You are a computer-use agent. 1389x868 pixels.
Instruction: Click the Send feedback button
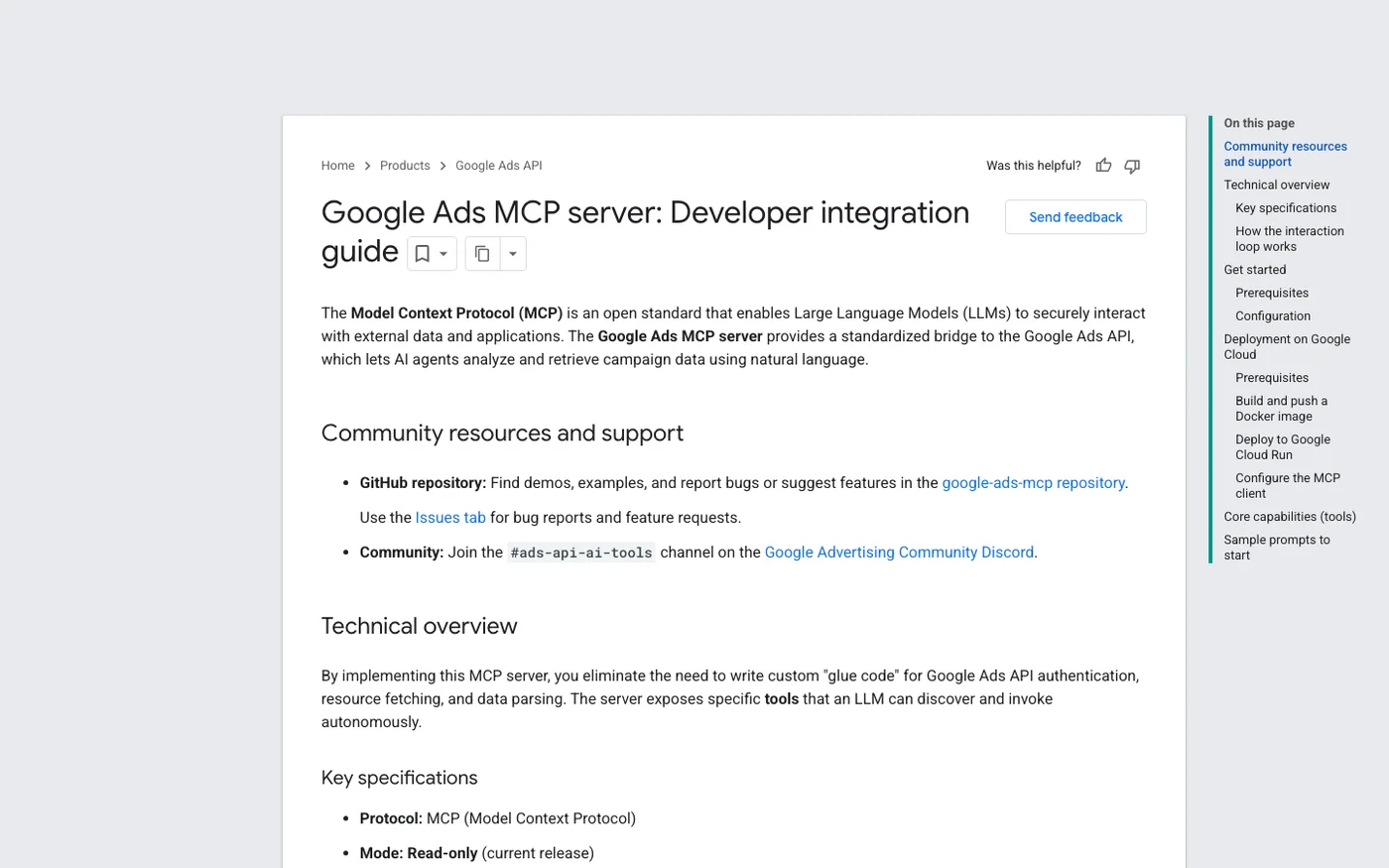click(x=1075, y=217)
